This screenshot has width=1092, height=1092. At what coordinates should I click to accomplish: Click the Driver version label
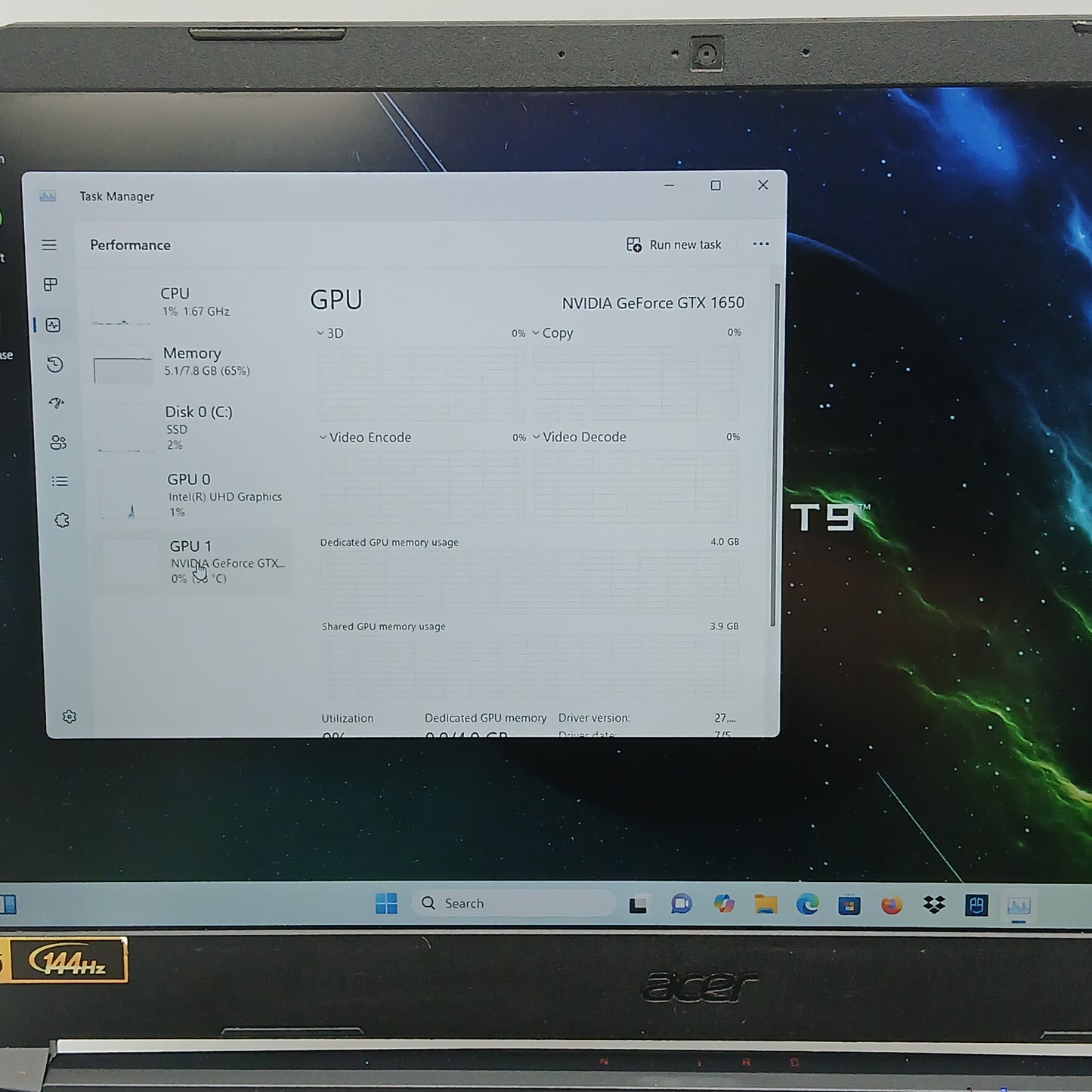point(594,718)
